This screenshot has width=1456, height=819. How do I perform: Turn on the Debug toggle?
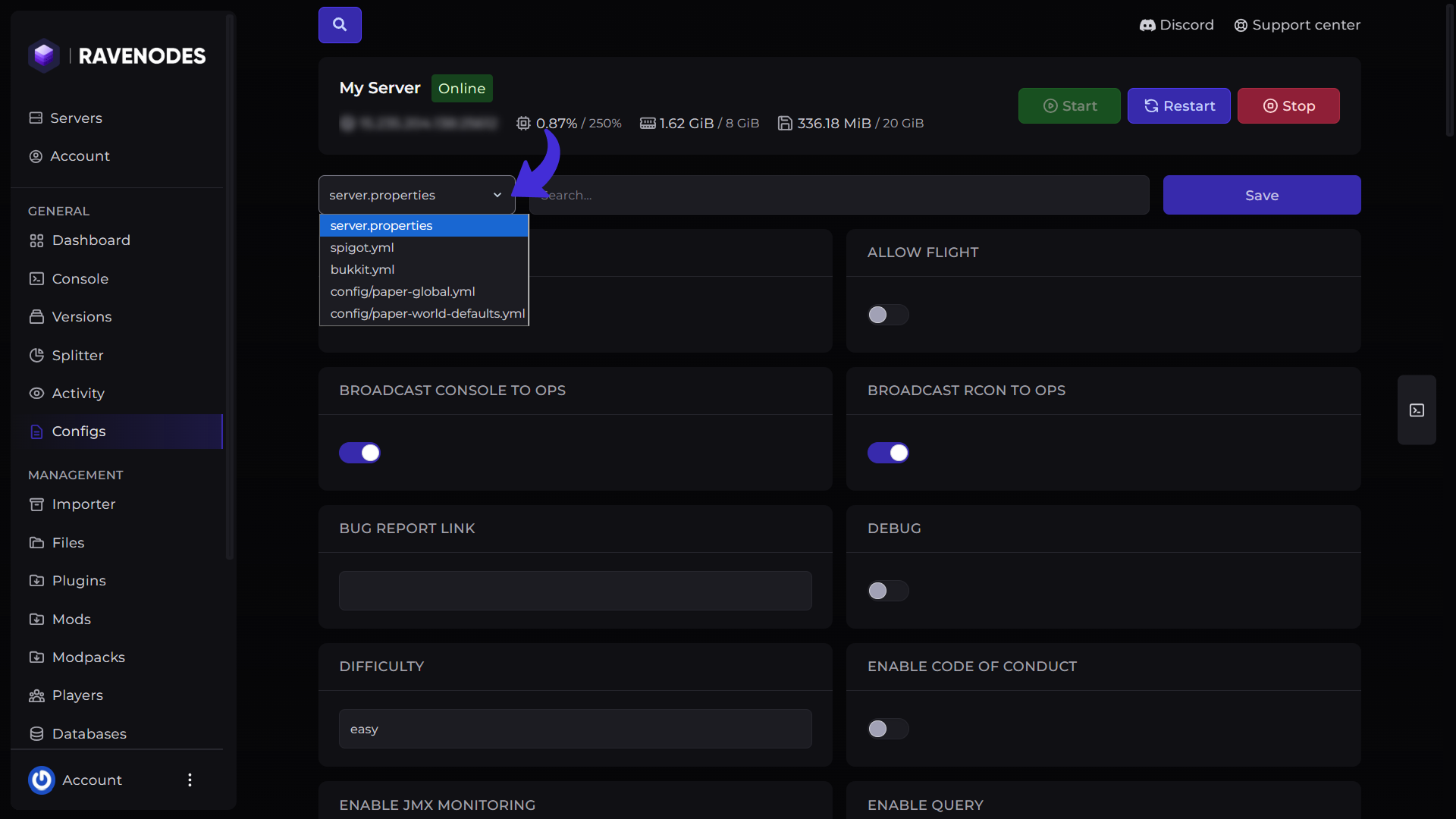(x=888, y=591)
